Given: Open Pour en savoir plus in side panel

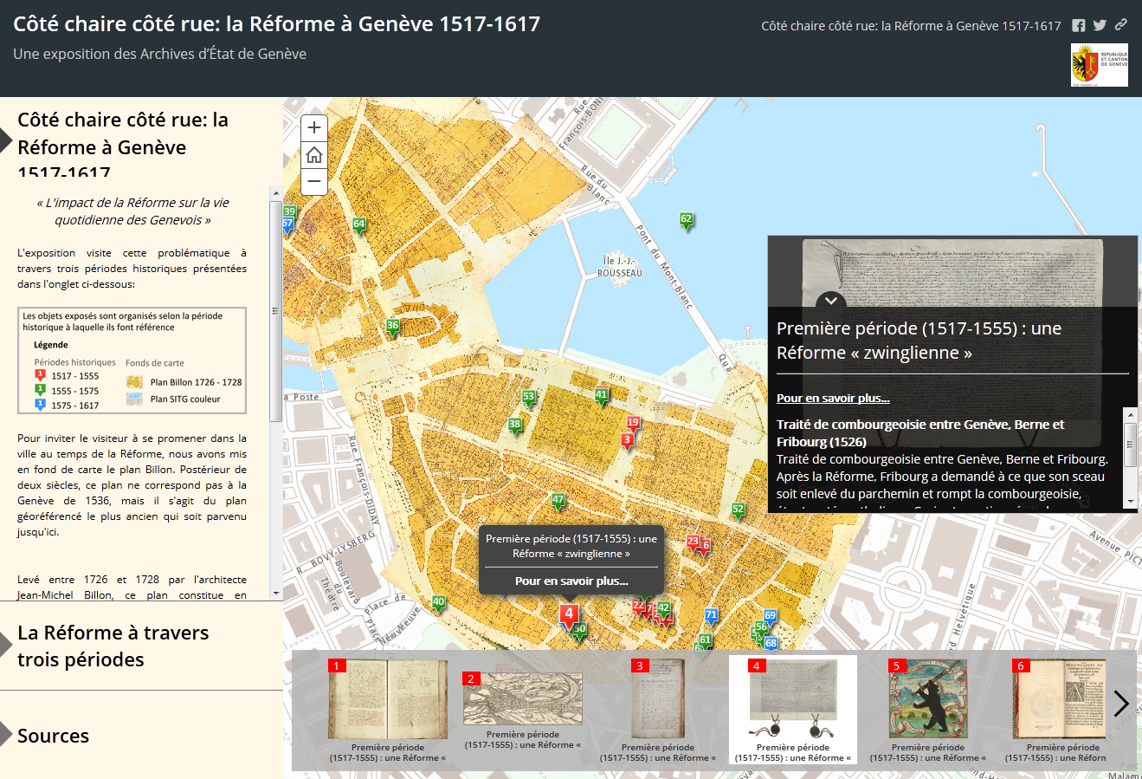Looking at the screenshot, I should click(x=833, y=398).
